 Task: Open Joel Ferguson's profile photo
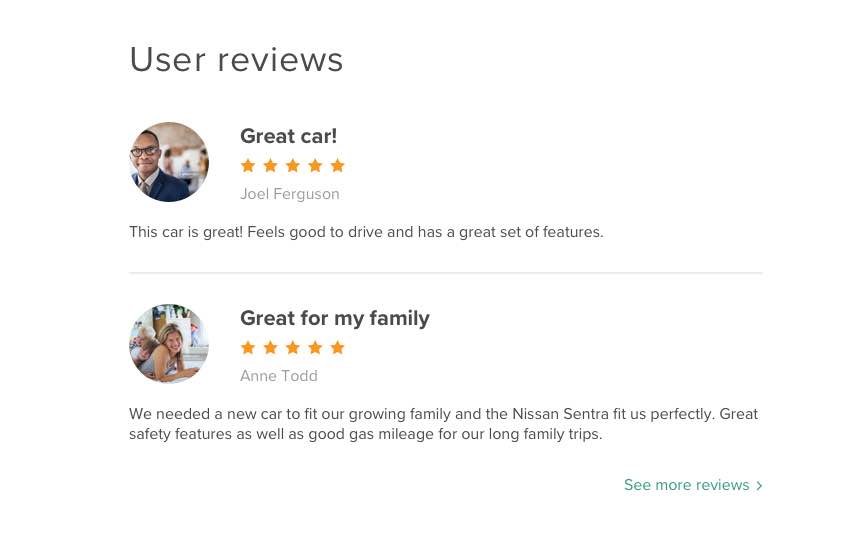point(169,162)
